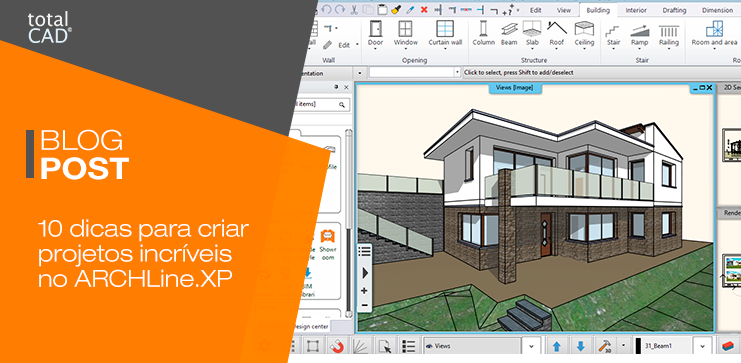Click the hammer 3D build icon
This screenshot has height=363, width=741.
click(604, 346)
